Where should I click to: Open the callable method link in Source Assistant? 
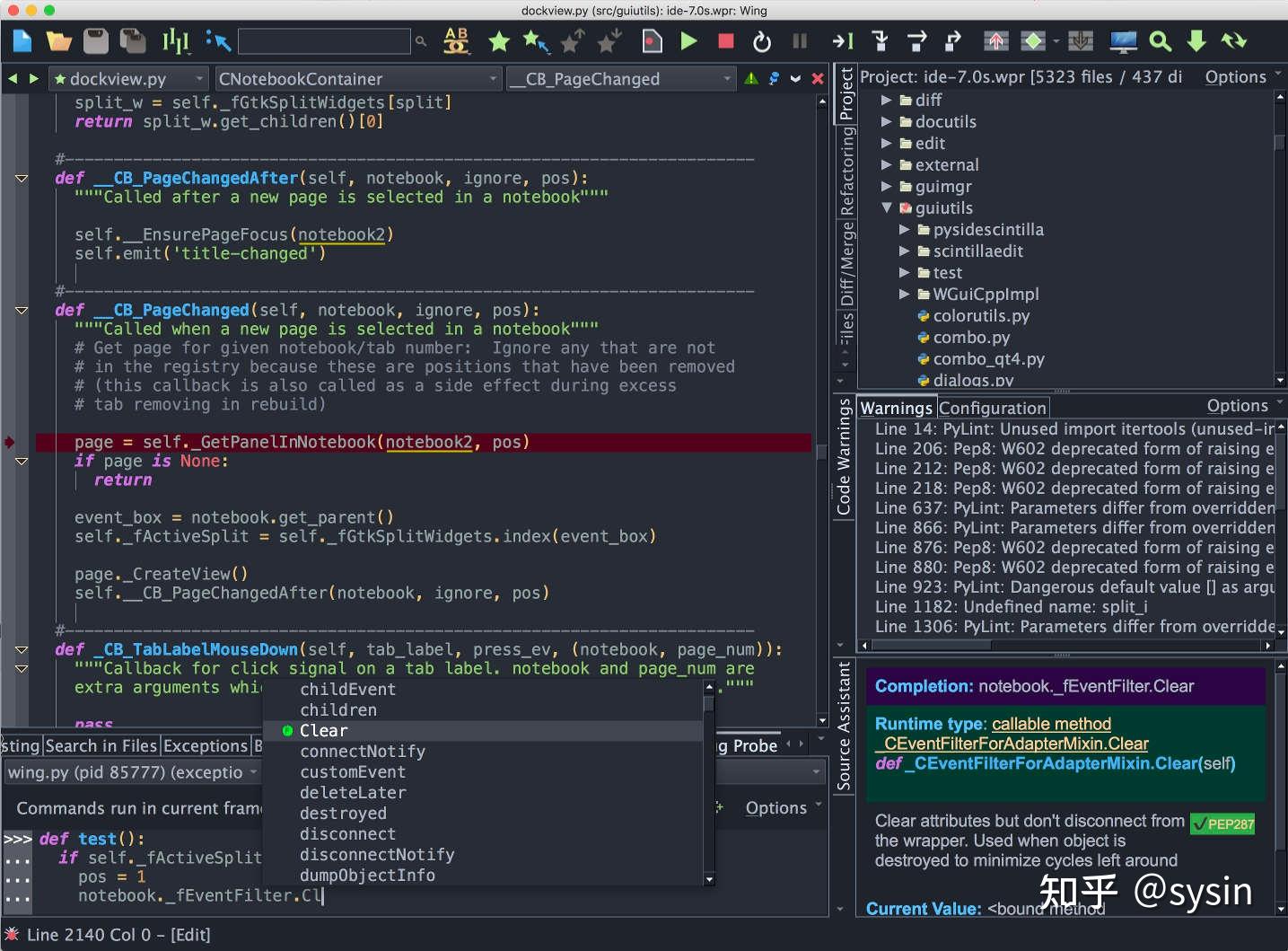click(x=1051, y=724)
